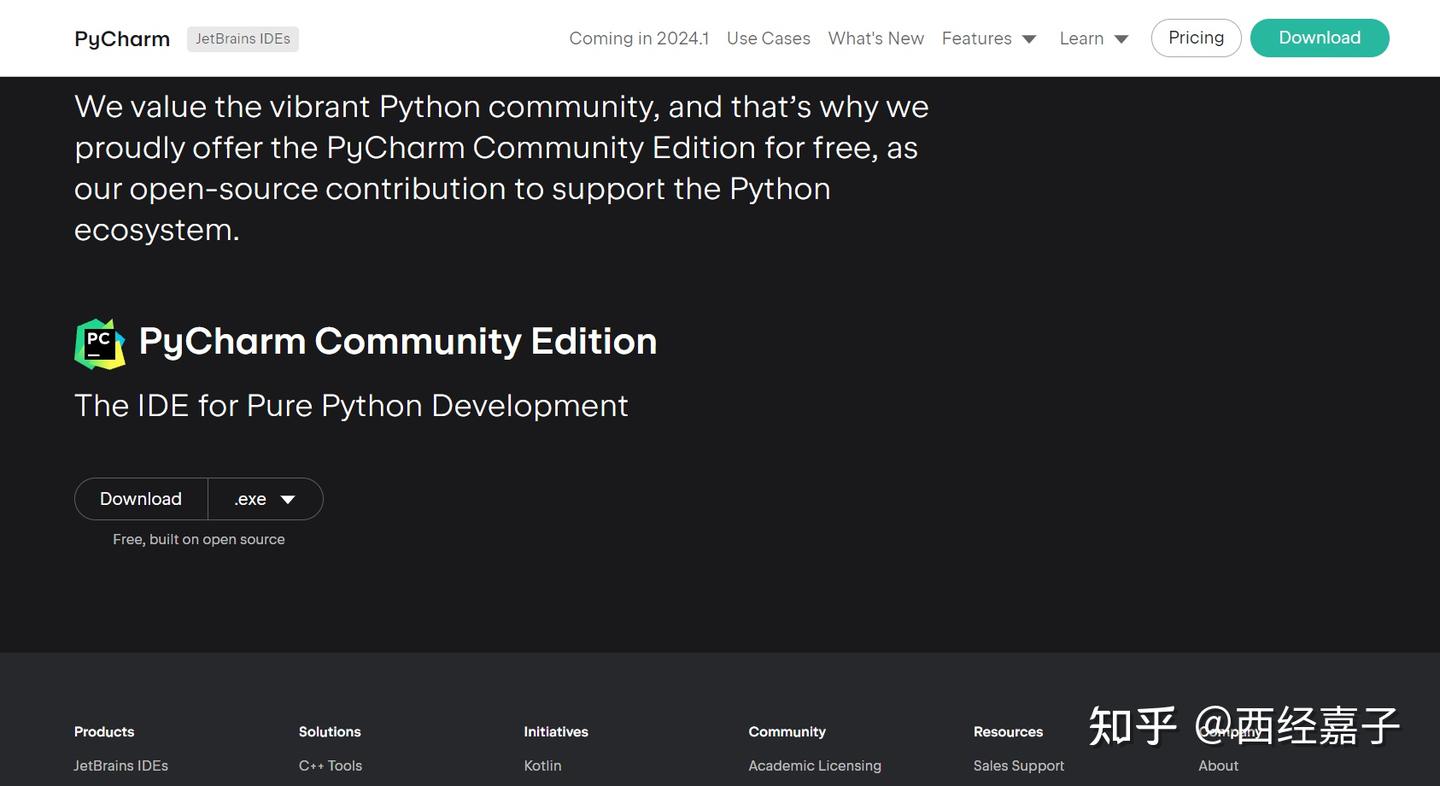Open the C++ Tools link
Viewport: 1440px width, 786px height.
pyautogui.click(x=330, y=765)
